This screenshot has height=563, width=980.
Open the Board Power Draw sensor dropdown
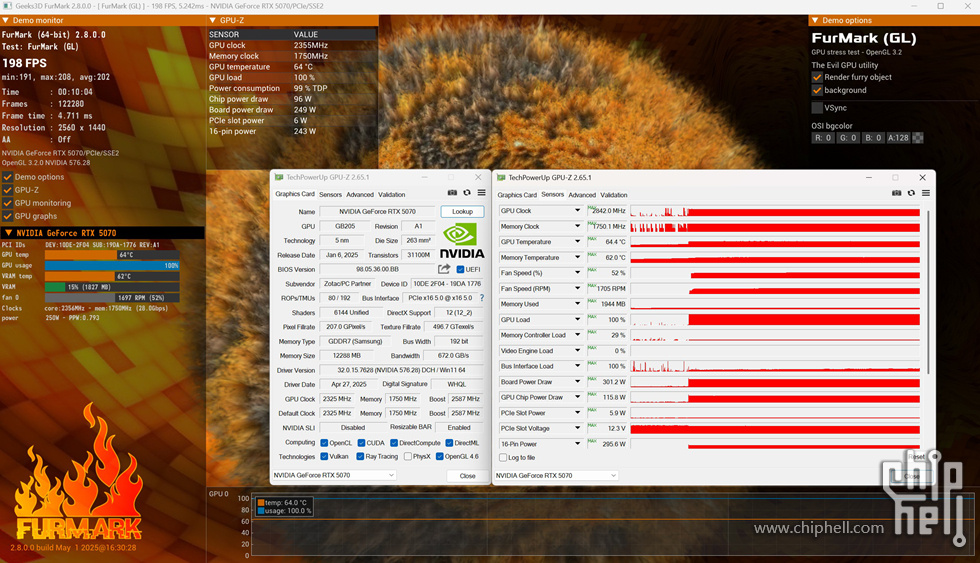[577, 382]
